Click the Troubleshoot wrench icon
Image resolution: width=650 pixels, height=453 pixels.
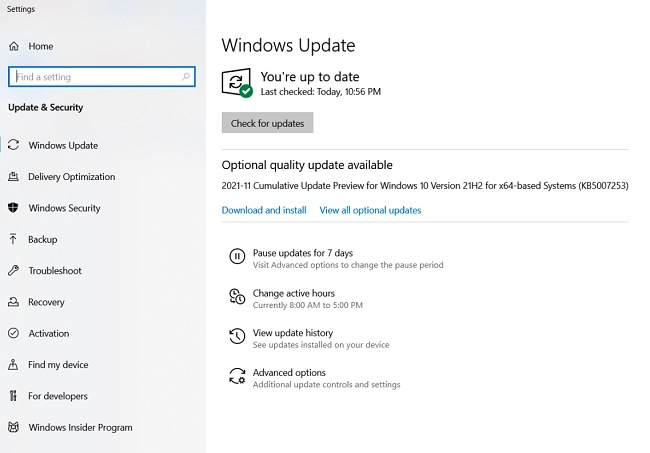coord(13,270)
